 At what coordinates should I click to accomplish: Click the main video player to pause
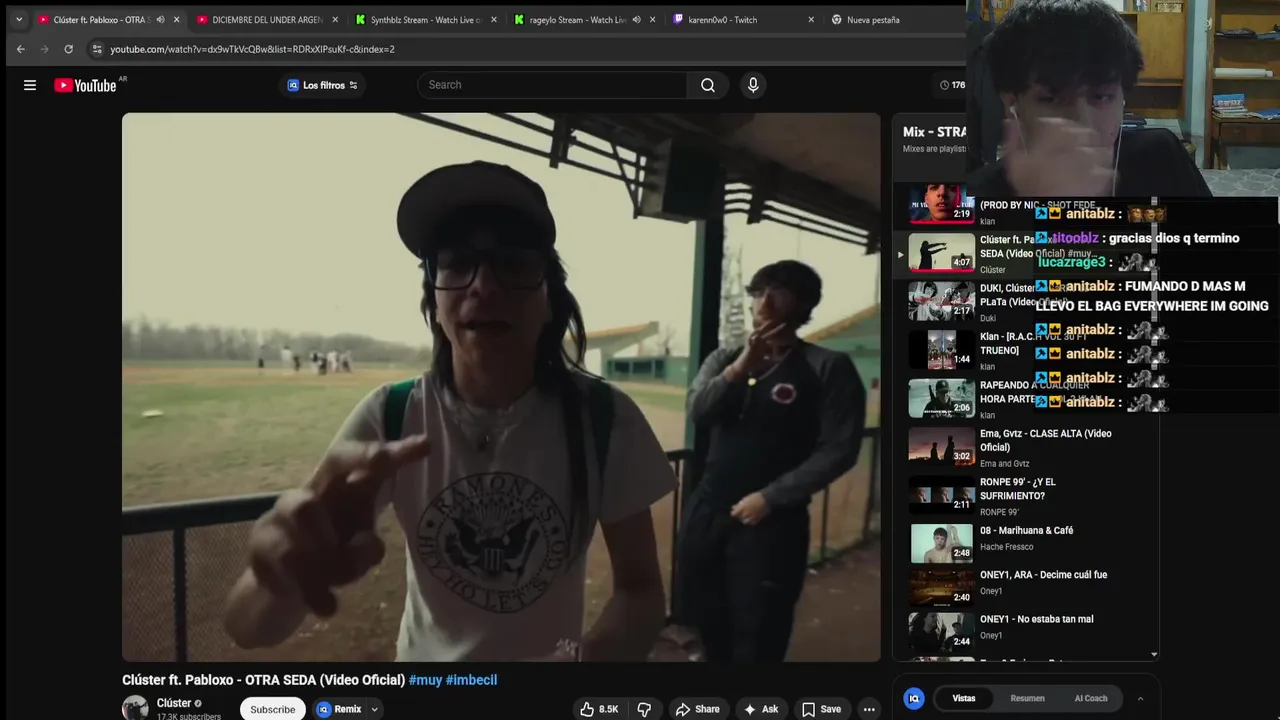[501, 387]
